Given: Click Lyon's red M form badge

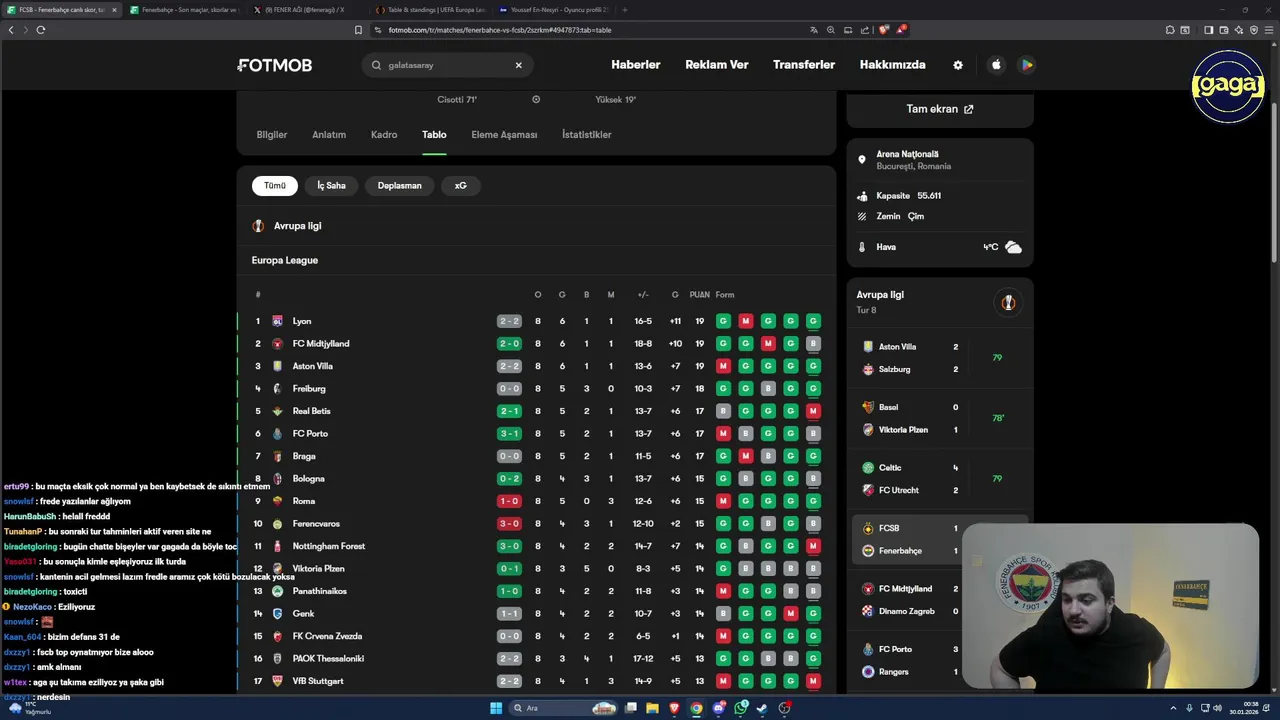Looking at the screenshot, I should point(746,321).
